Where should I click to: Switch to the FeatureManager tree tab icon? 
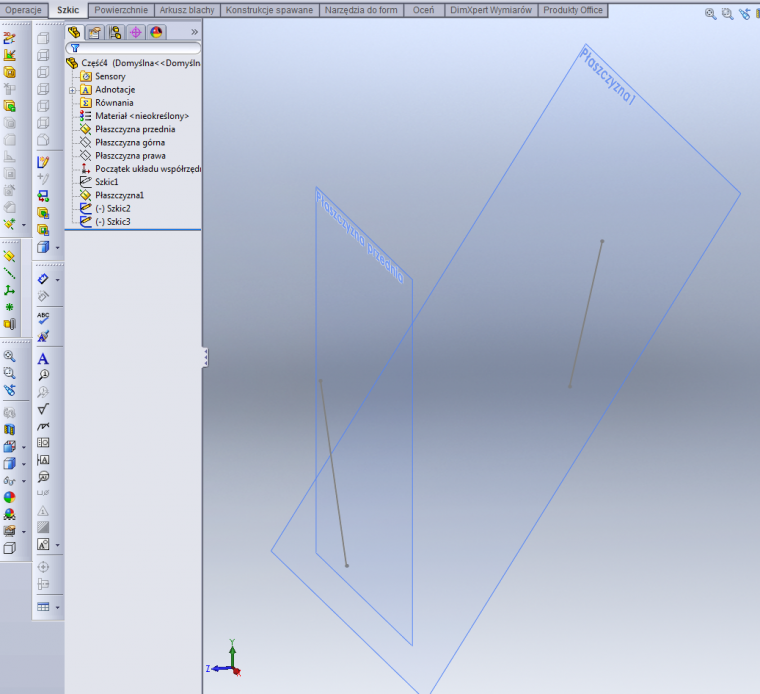click(x=74, y=32)
